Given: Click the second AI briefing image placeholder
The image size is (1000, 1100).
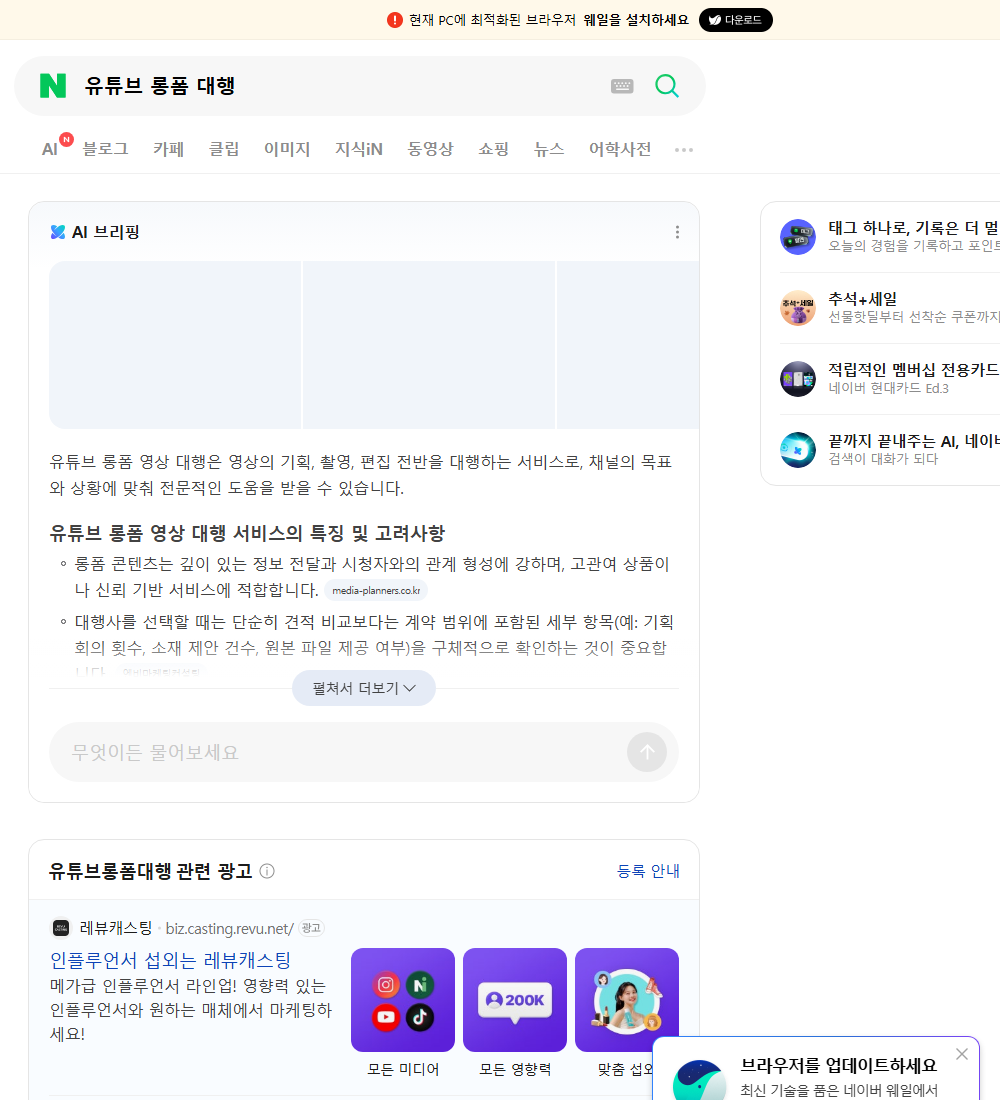Looking at the screenshot, I should pos(429,344).
